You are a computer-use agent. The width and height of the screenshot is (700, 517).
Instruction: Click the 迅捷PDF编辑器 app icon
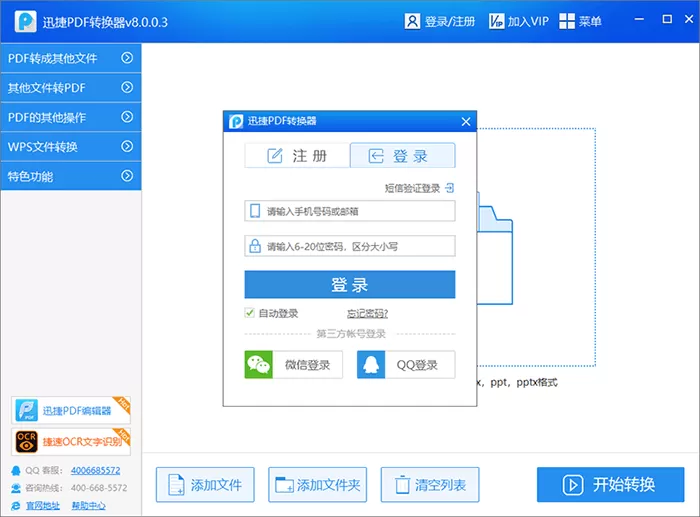click(x=26, y=410)
